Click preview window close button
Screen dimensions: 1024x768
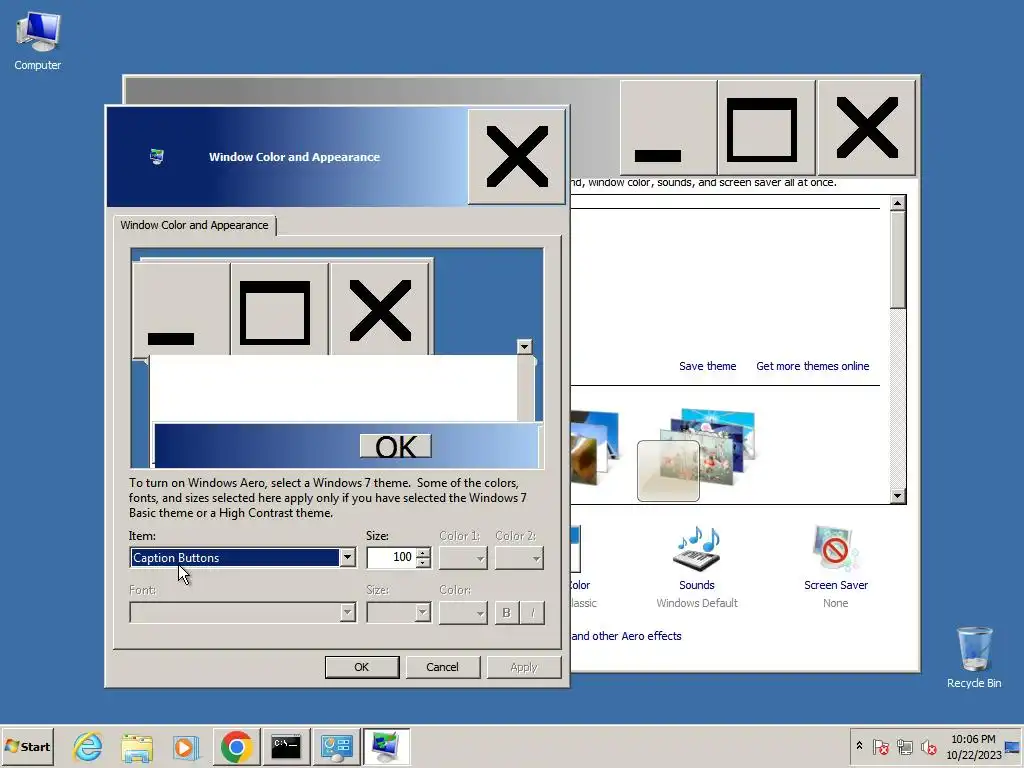[379, 310]
